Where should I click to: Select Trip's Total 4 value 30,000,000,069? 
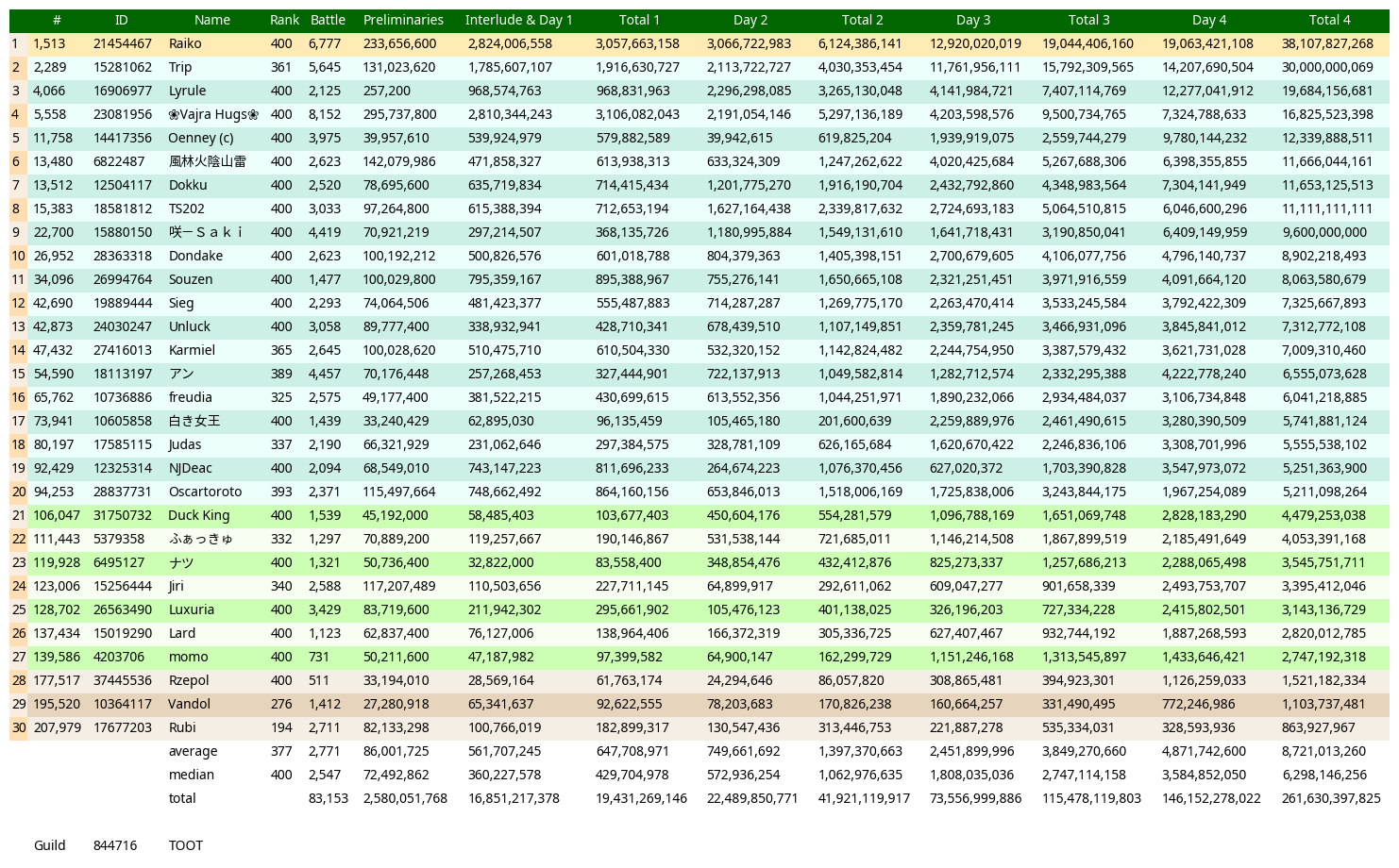point(1327,67)
